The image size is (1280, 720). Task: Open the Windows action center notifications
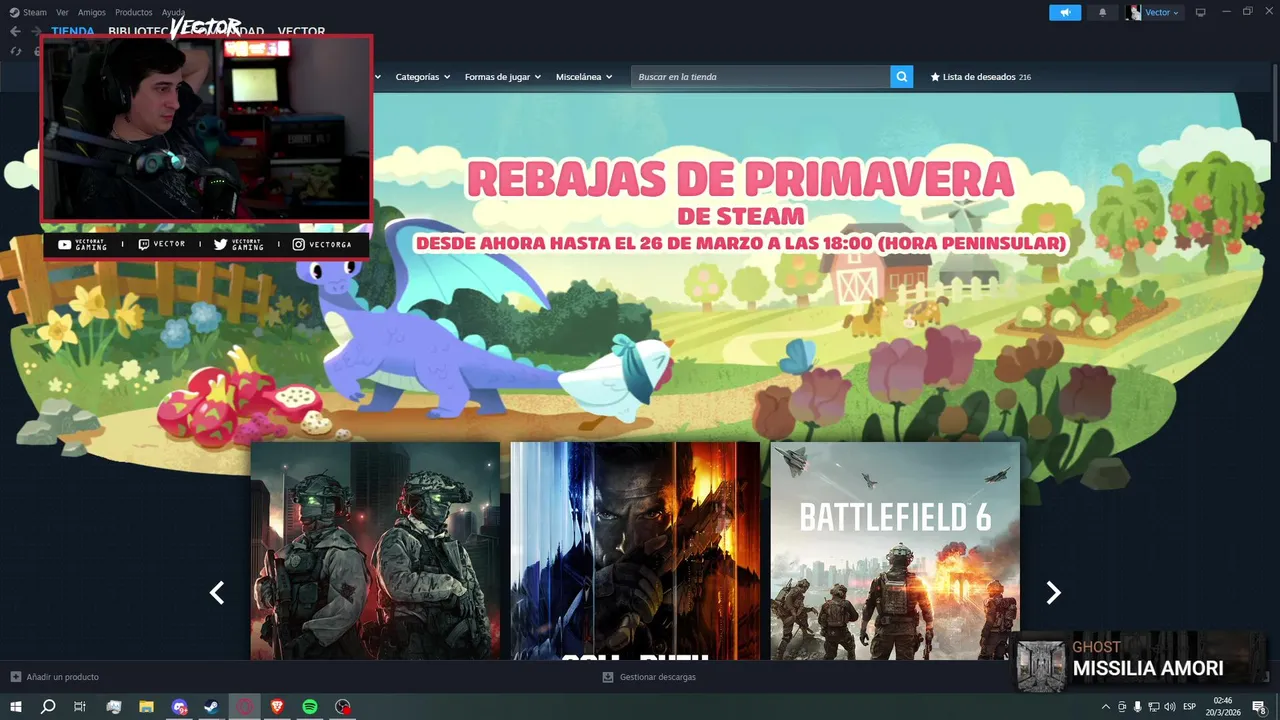click(x=1260, y=707)
